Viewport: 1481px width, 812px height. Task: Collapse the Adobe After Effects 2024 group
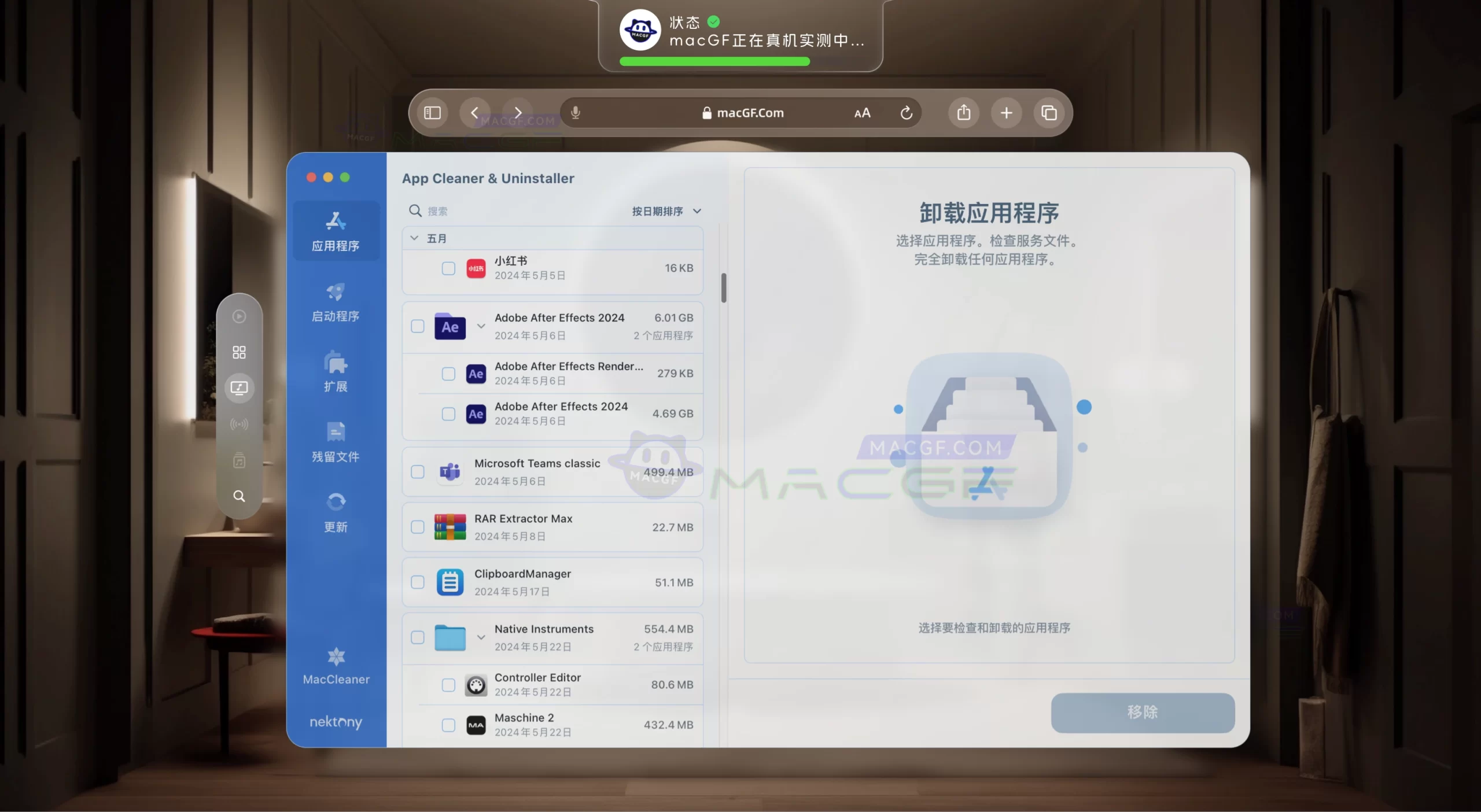click(481, 326)
